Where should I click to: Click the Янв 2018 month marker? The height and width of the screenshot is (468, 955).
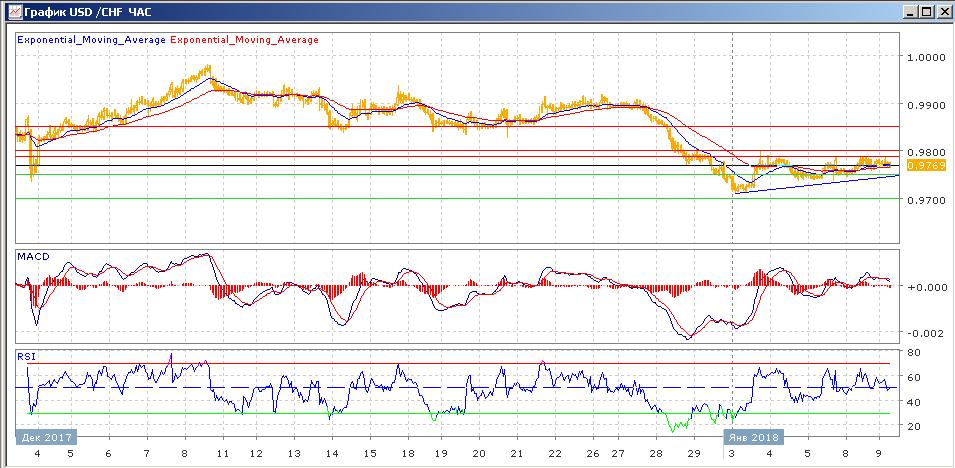pos(753,438)
